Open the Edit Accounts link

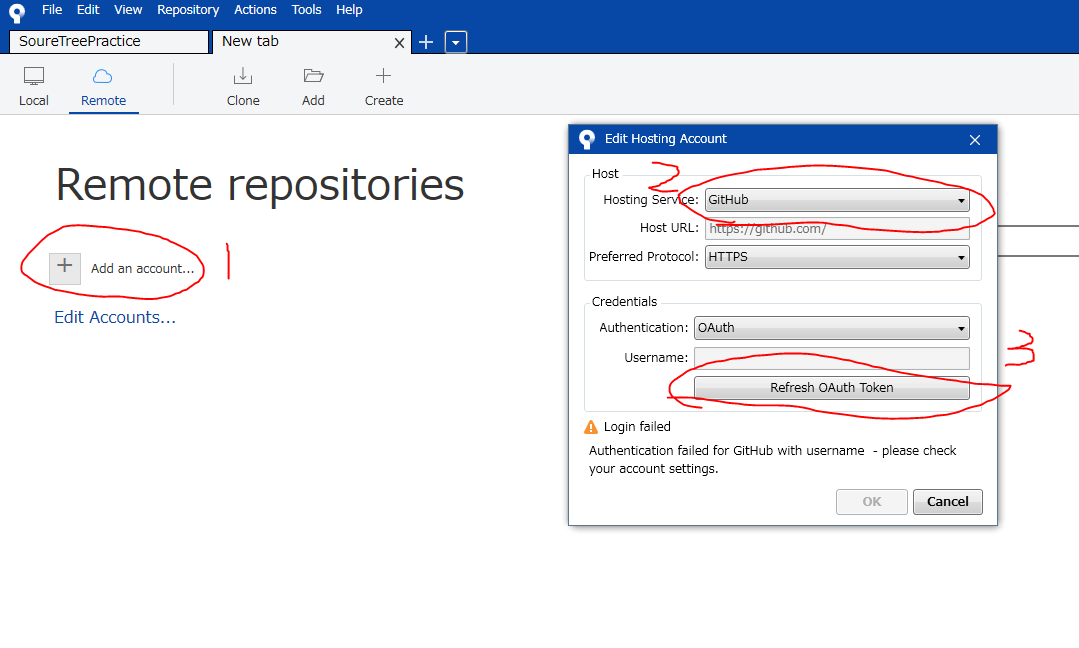click(115, 317)
